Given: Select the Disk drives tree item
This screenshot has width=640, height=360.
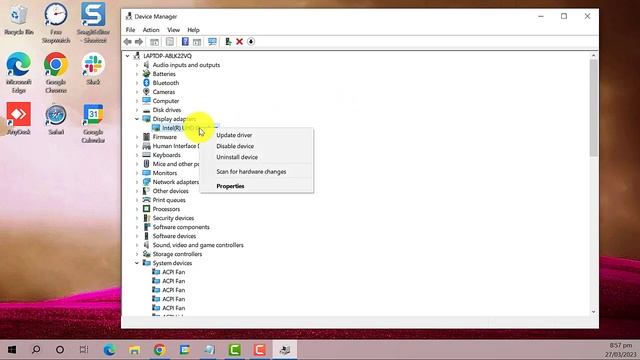Looking at the screenshot, I should [x=167, y=110].
